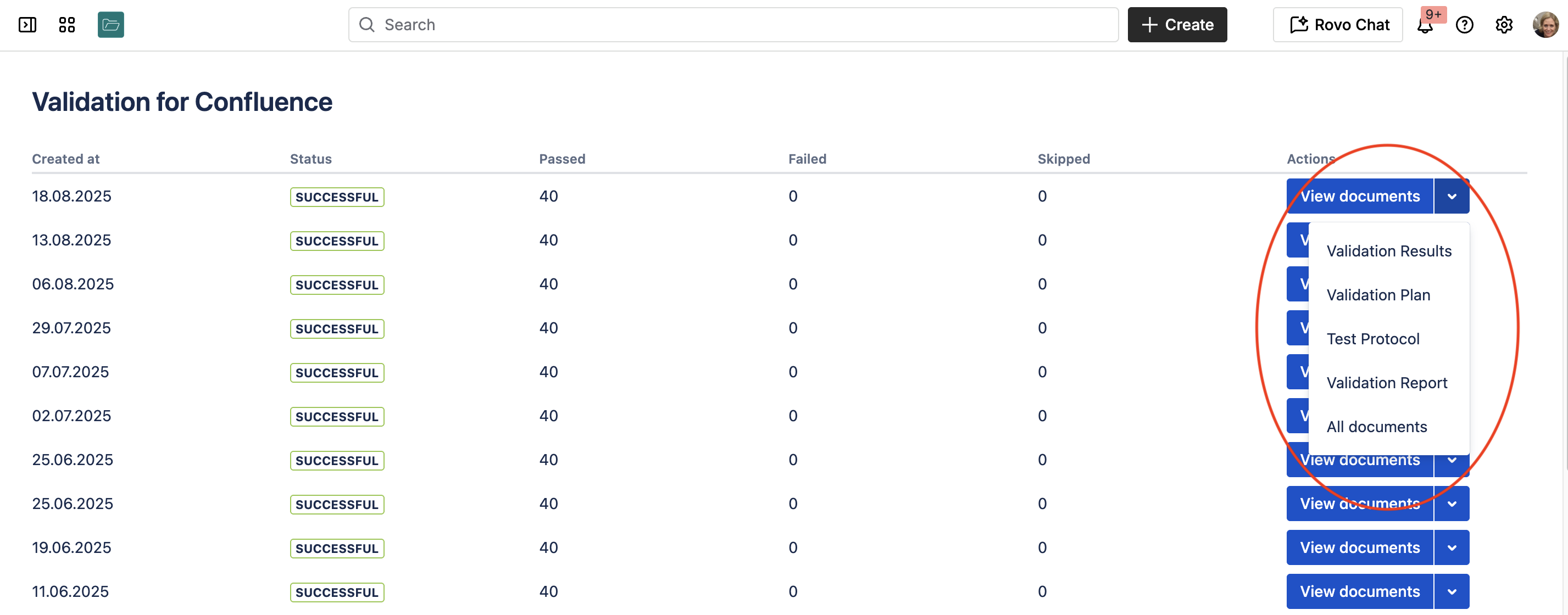Select Validation Report menu entry
Viewport: 1568px width, 615px height.
[x=1389, y=383]
